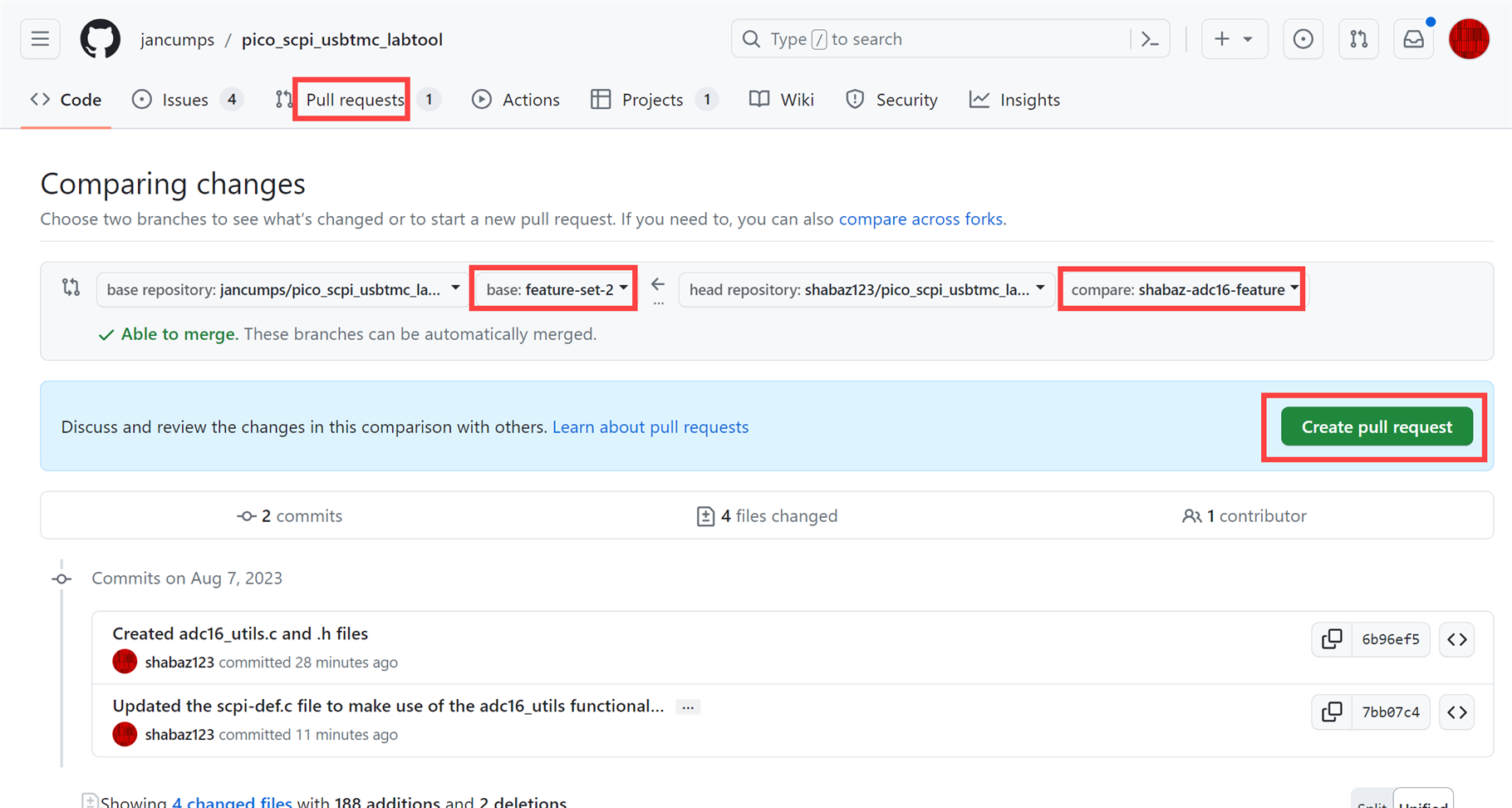Open the head repository dropdown

[x=865, y=289]
